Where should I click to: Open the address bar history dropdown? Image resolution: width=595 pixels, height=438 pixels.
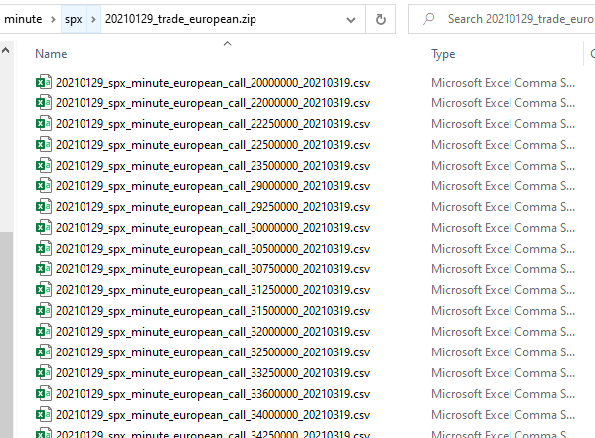click(x=351, y=19)
